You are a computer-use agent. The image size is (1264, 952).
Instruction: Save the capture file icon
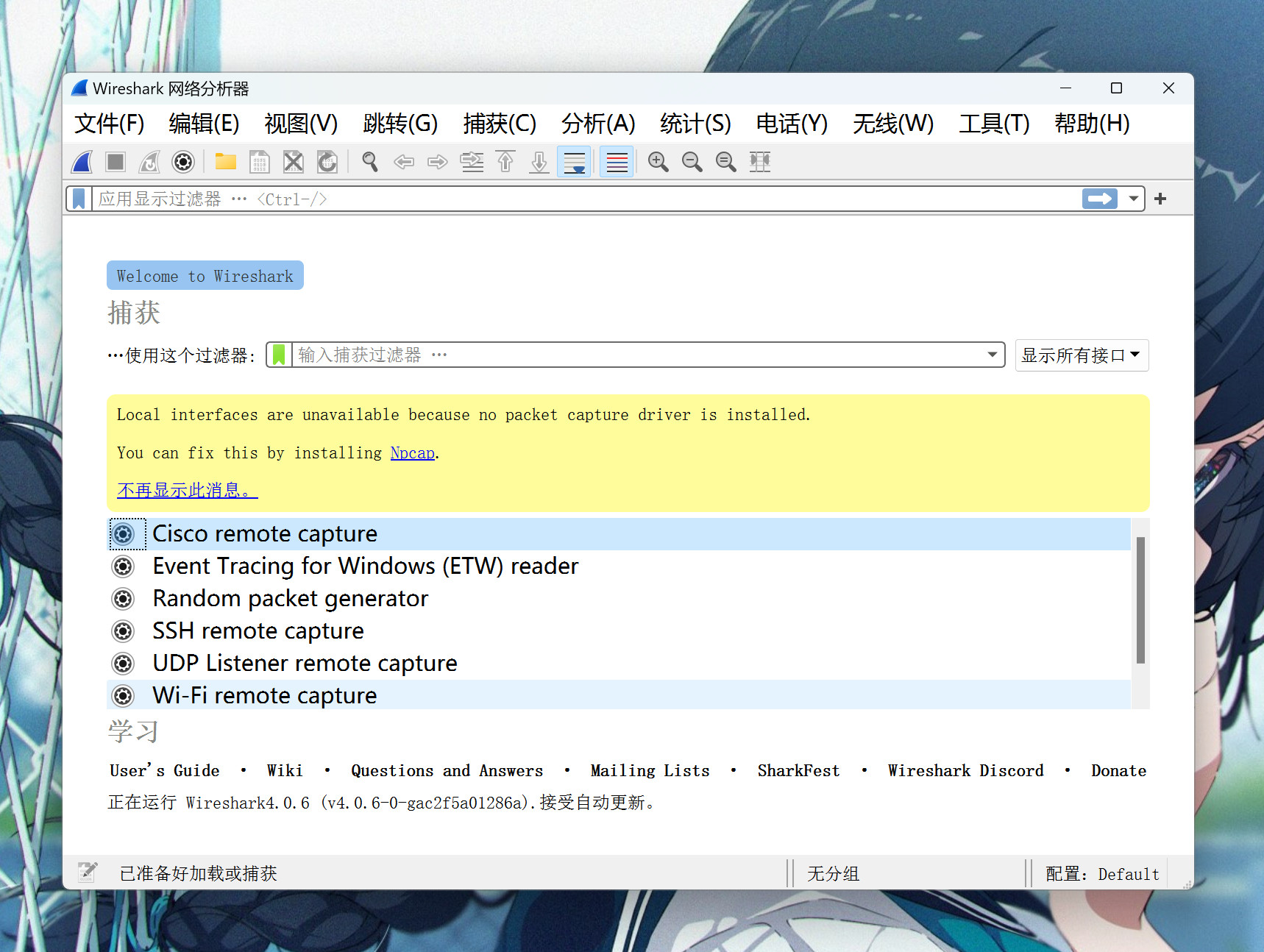tap(260, 162)
